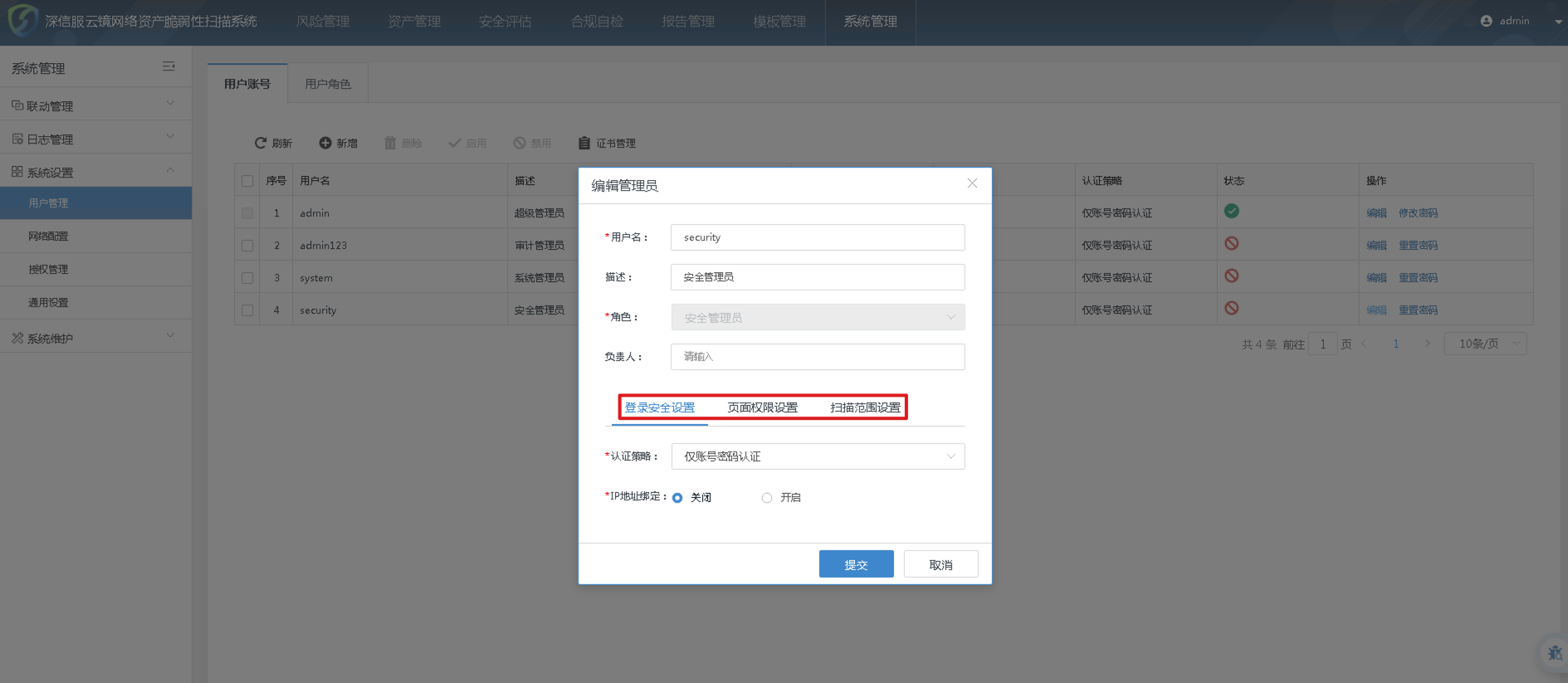Select 开启 radio for IP地址绑定

pos(767,498)
